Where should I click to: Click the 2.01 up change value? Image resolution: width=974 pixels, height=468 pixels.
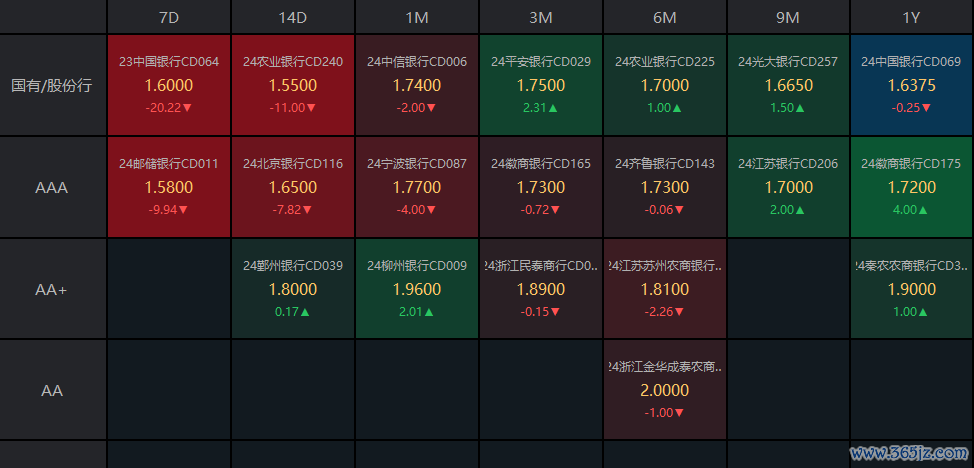417,311
